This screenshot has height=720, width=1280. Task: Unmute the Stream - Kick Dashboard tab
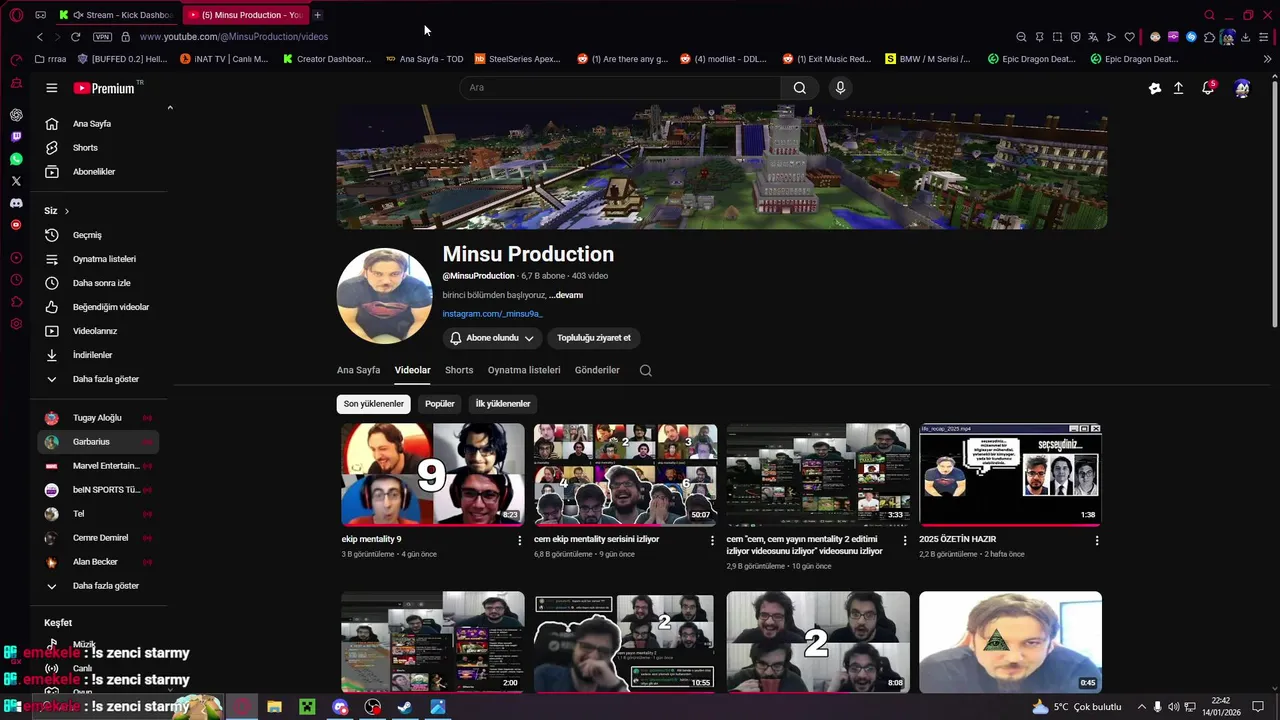coord(77,15)
